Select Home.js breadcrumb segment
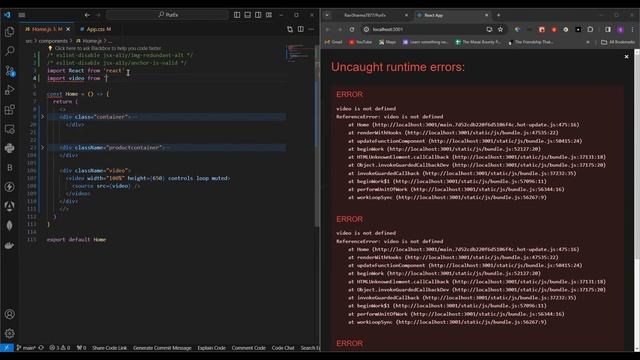This screenshot has width=640, height=360. click(x=89, y=41)
